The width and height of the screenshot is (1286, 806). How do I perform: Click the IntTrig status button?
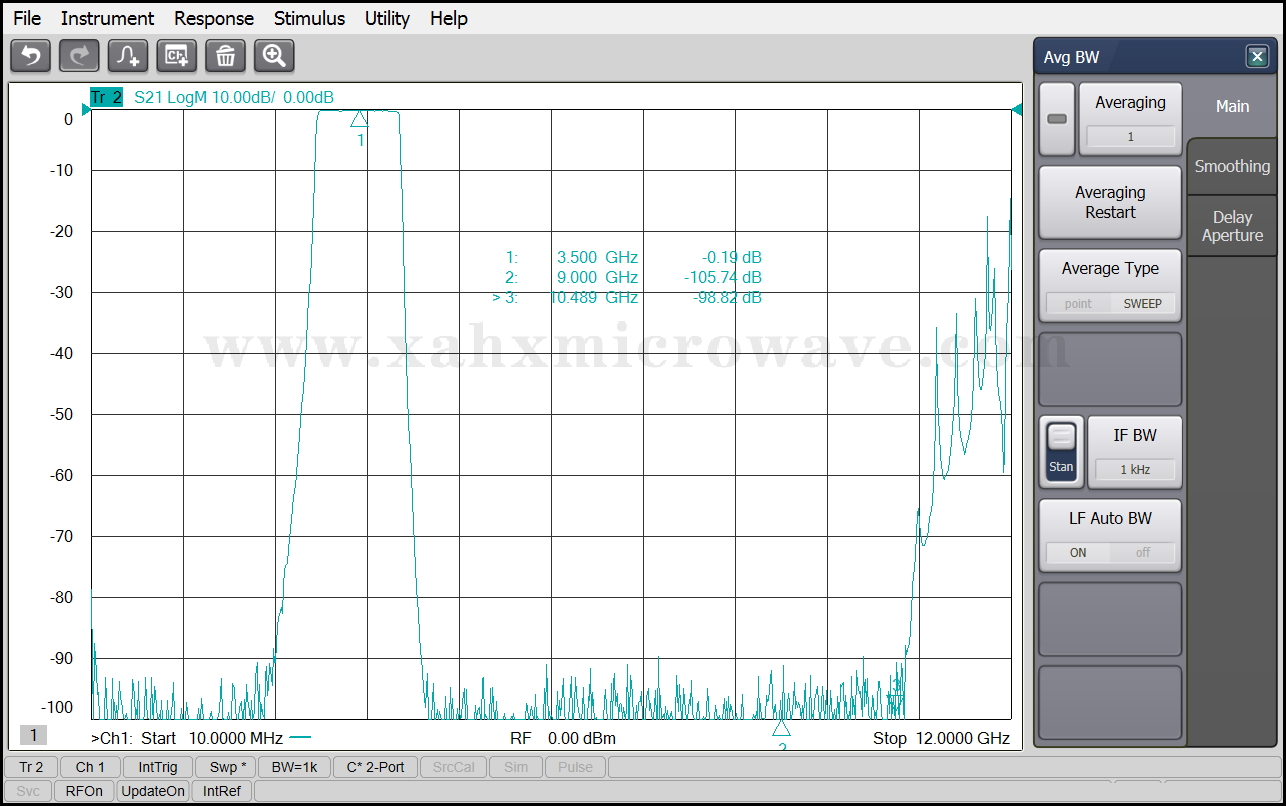pyautogui.click(x=158, y=767)
